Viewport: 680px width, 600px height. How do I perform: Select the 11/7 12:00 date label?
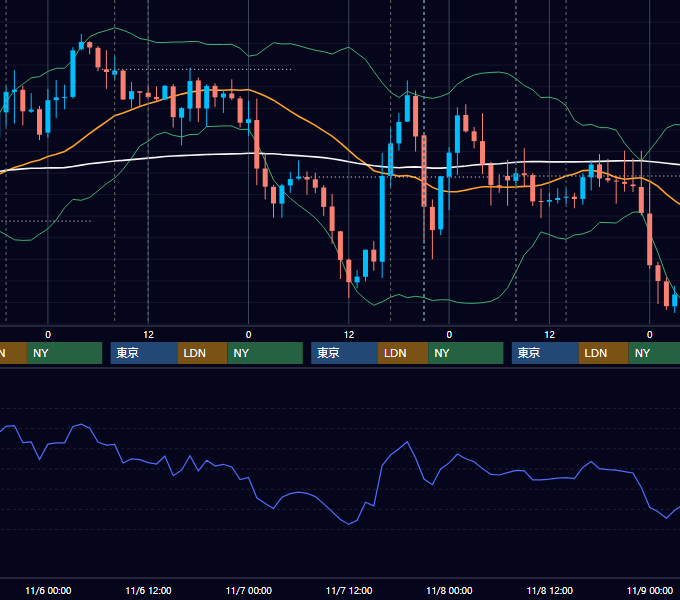click(x=349, y=590)
